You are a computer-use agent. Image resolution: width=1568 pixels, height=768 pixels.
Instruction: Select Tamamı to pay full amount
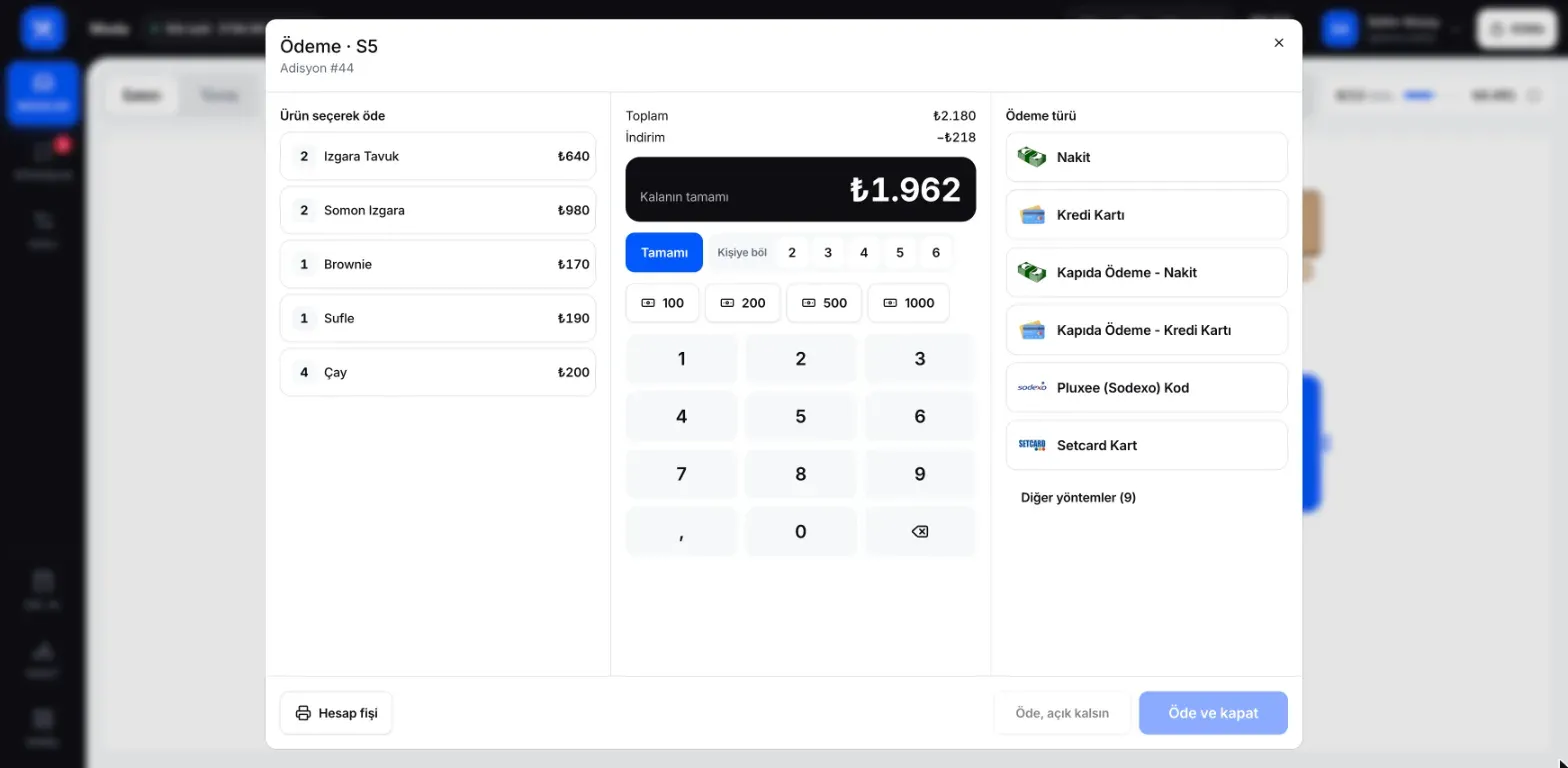click(664, 252)
